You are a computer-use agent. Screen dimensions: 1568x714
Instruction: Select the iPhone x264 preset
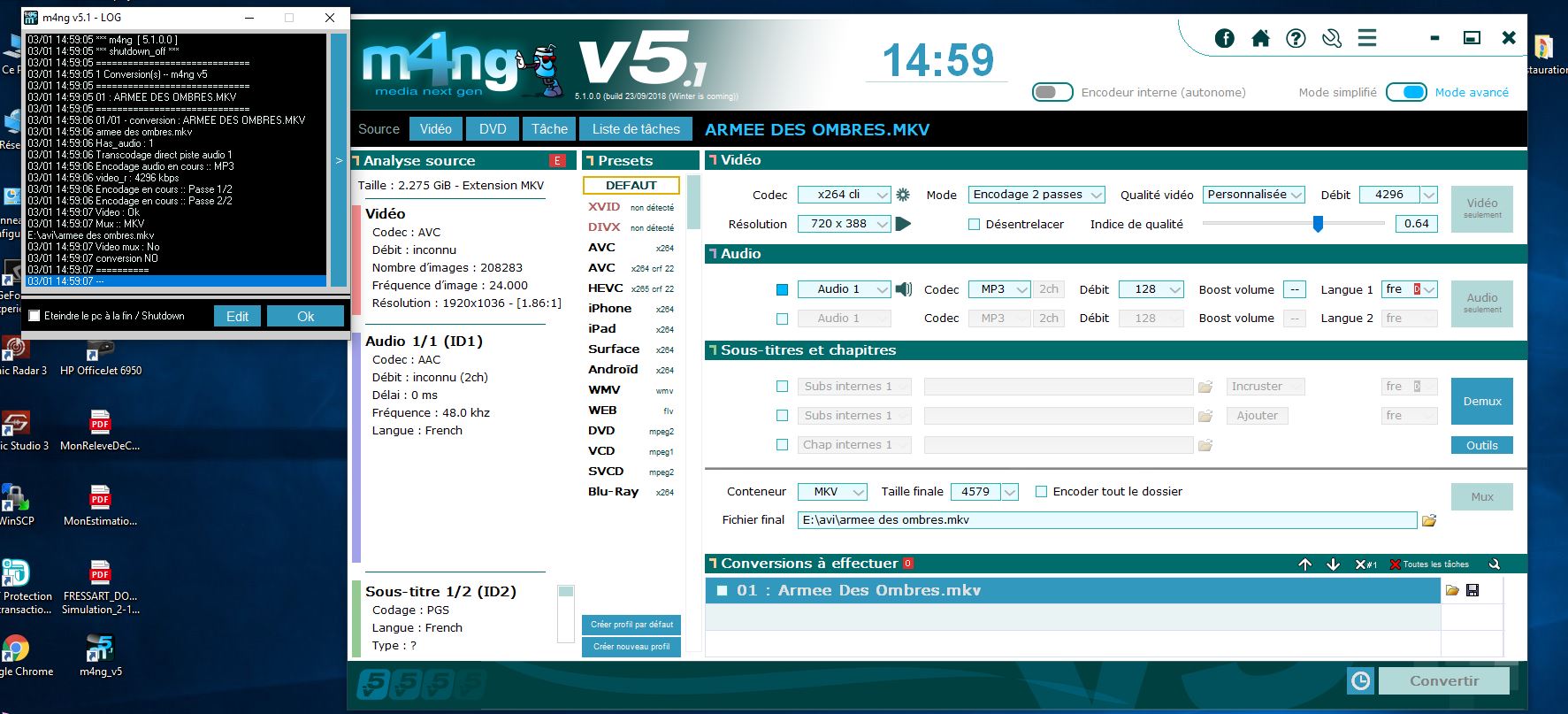click(x=631, y=309)
